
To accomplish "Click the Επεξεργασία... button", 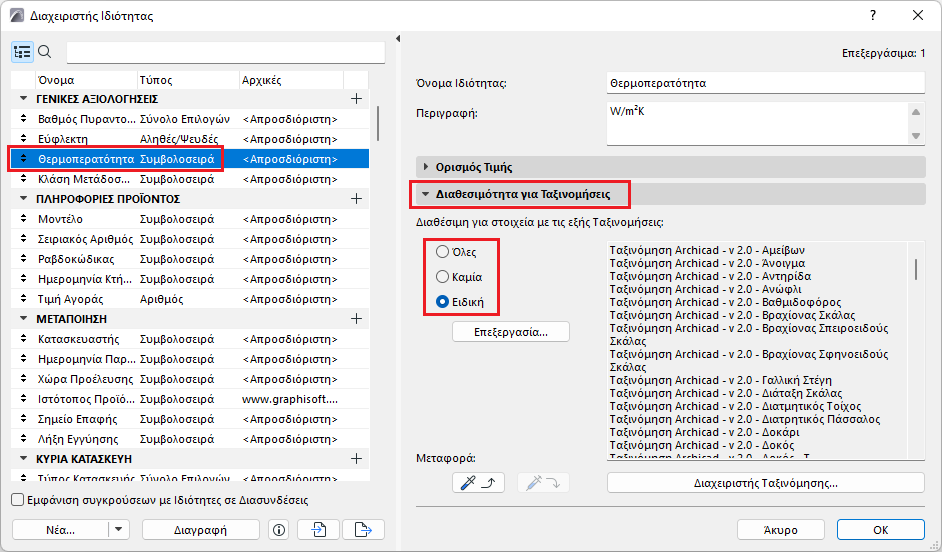I will [x=511, y=332].
